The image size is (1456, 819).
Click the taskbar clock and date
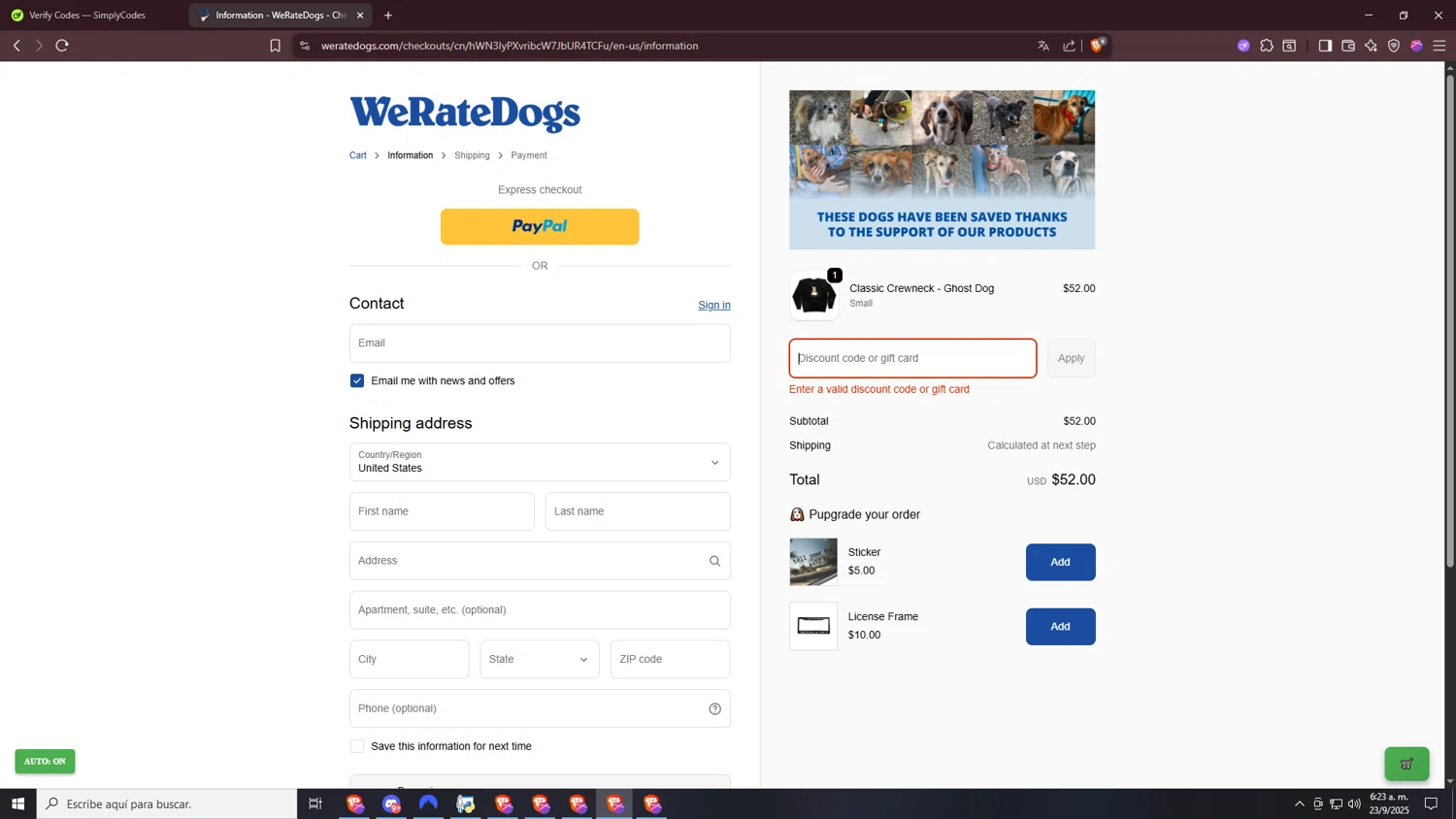click(1389, 803)
